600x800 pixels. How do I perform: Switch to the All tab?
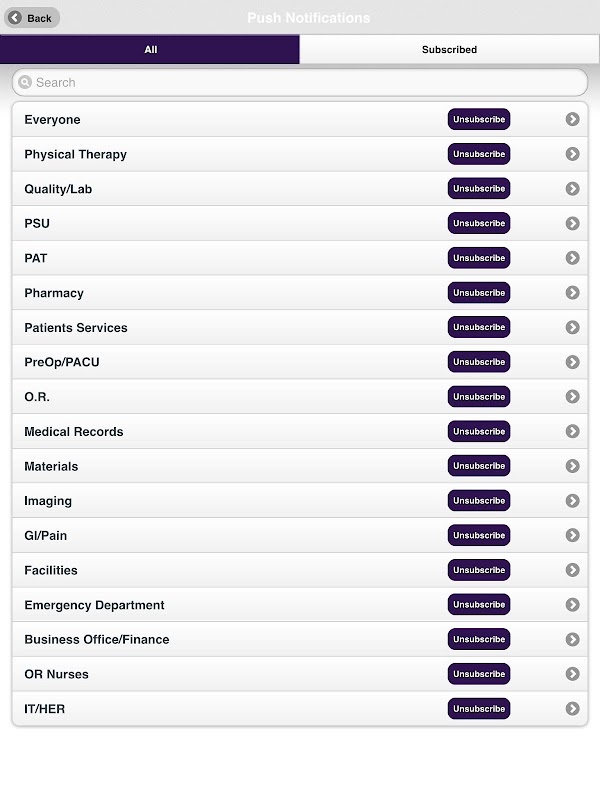click(x=150, y=50)
